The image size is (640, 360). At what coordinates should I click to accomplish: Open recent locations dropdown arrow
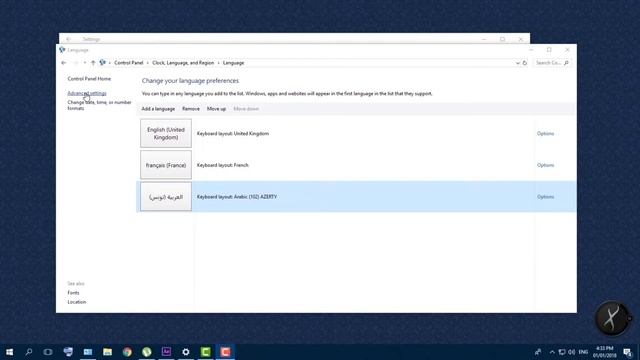tap(84, 63)
